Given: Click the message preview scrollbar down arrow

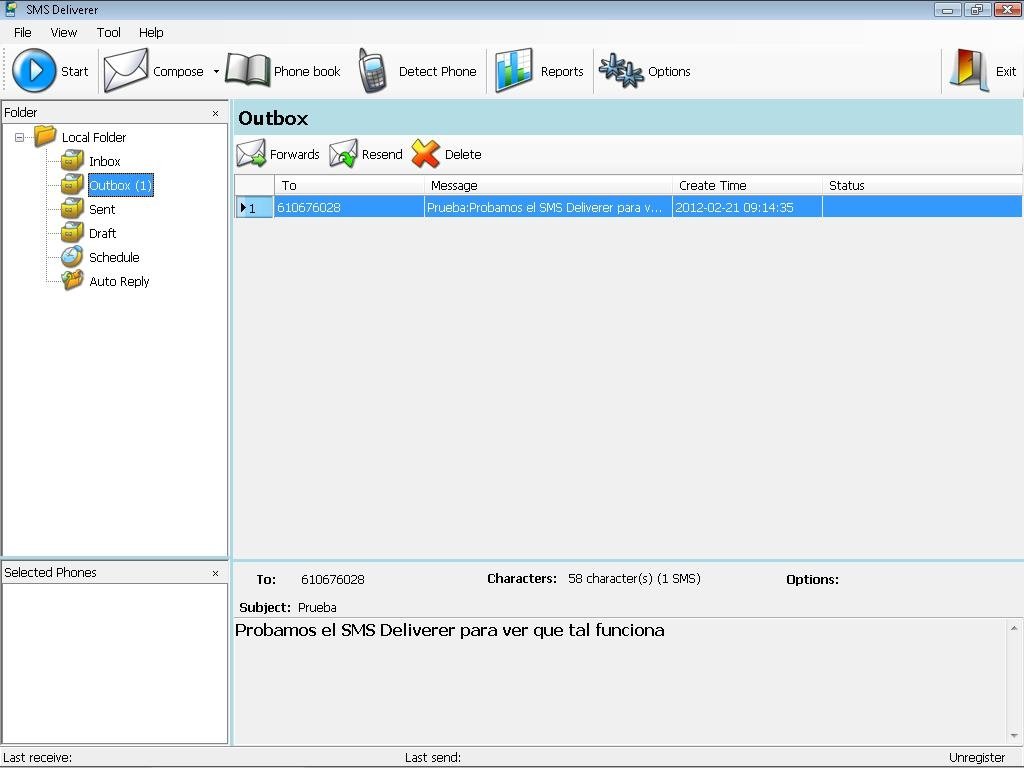Looking at the screenshot, I should click(1014, 736).
